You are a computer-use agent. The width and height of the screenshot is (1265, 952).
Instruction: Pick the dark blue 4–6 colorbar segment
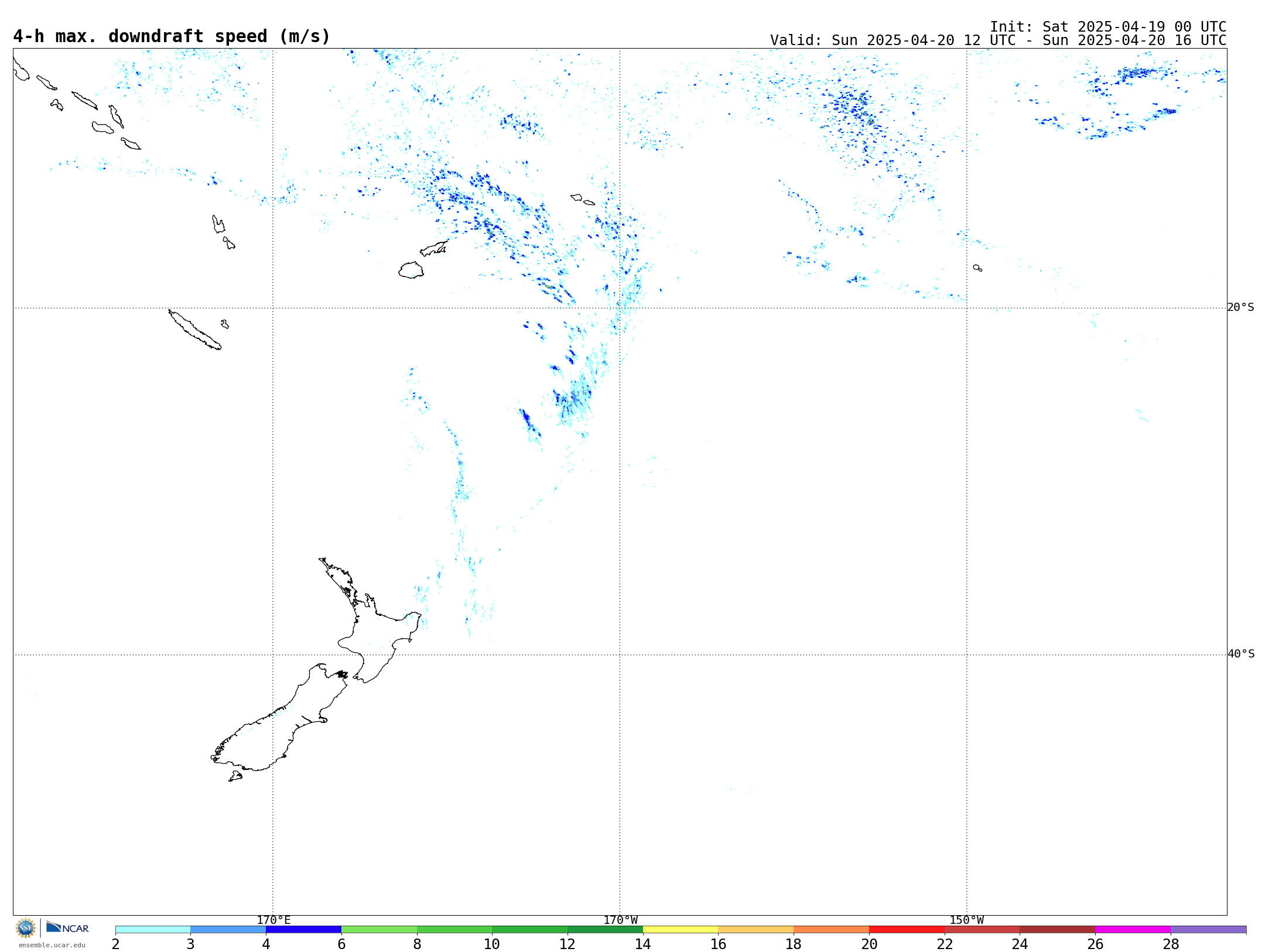click(303, 930)
